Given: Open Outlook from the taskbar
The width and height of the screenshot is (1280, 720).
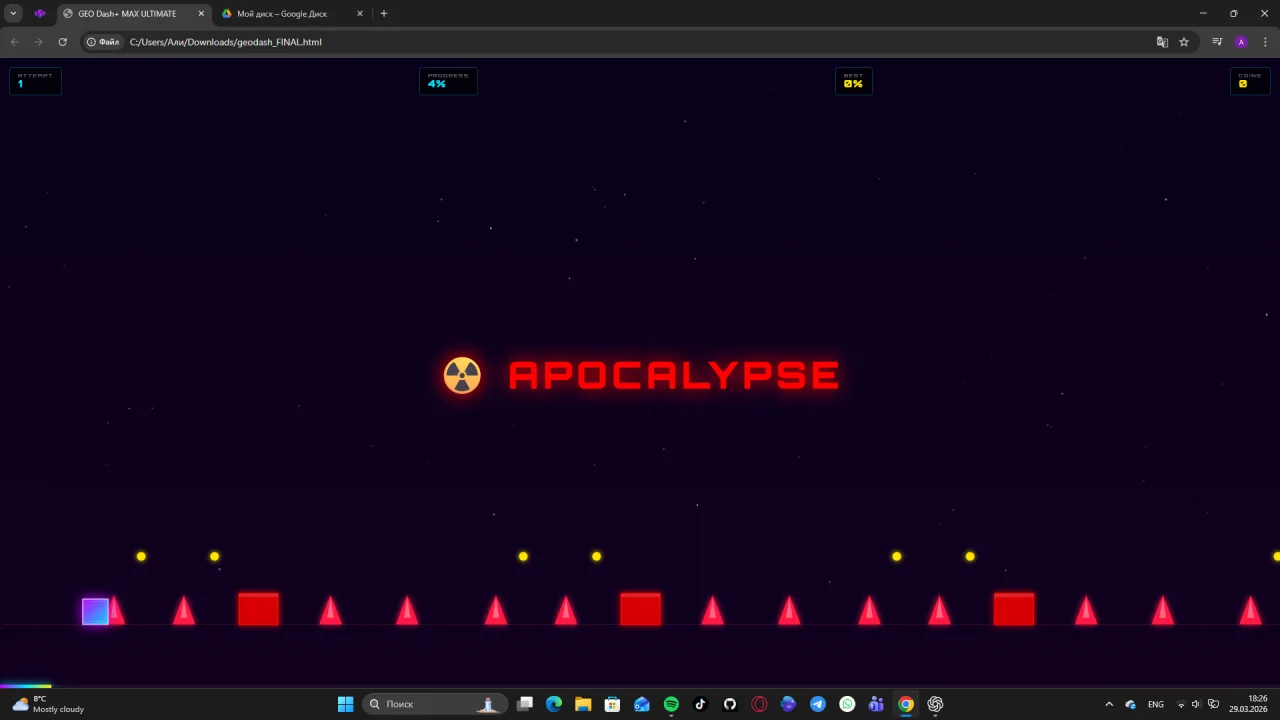Looking at the screenshot, I should pos(642,704).
